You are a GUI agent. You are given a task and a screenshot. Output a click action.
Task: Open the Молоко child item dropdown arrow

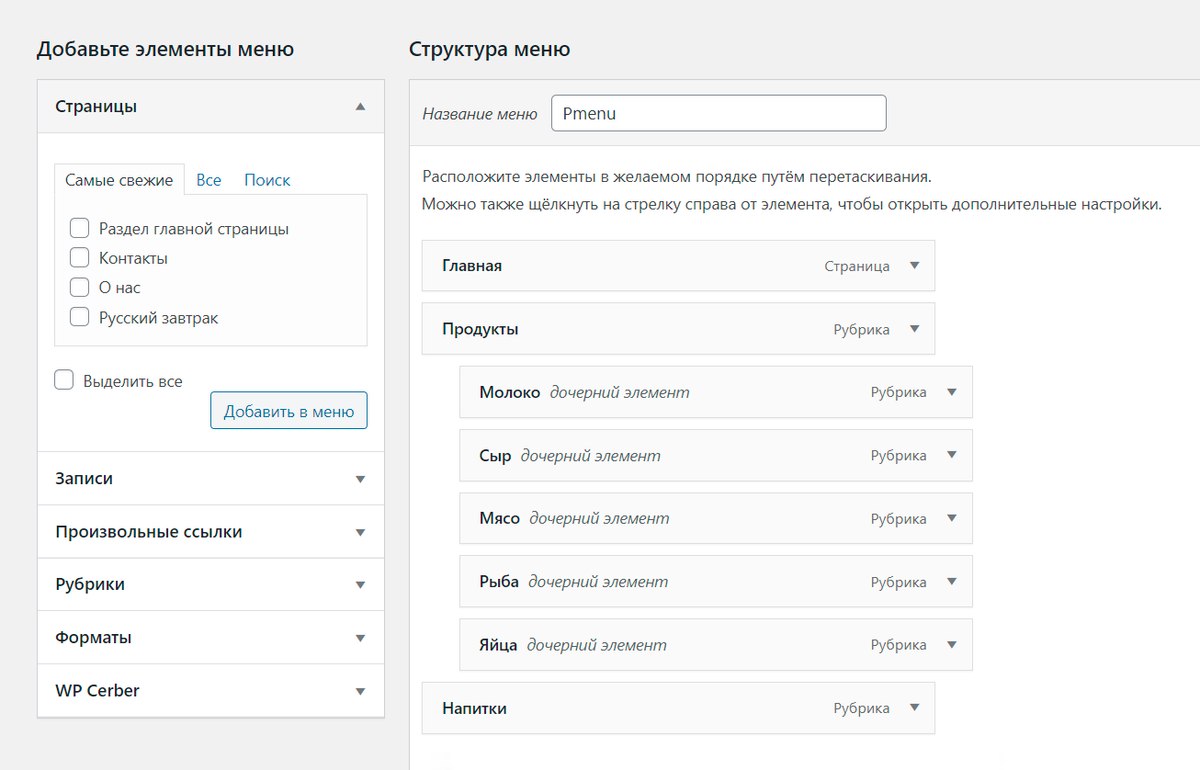[951, 392]
